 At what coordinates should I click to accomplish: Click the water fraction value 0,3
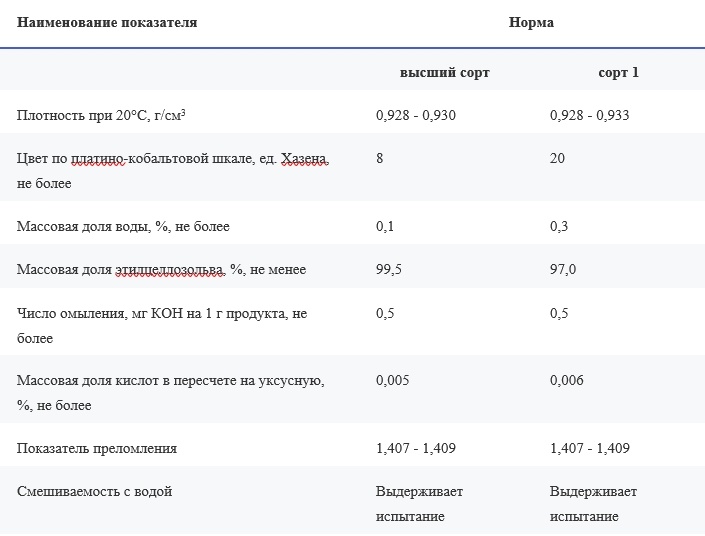(x=559, y=226)
